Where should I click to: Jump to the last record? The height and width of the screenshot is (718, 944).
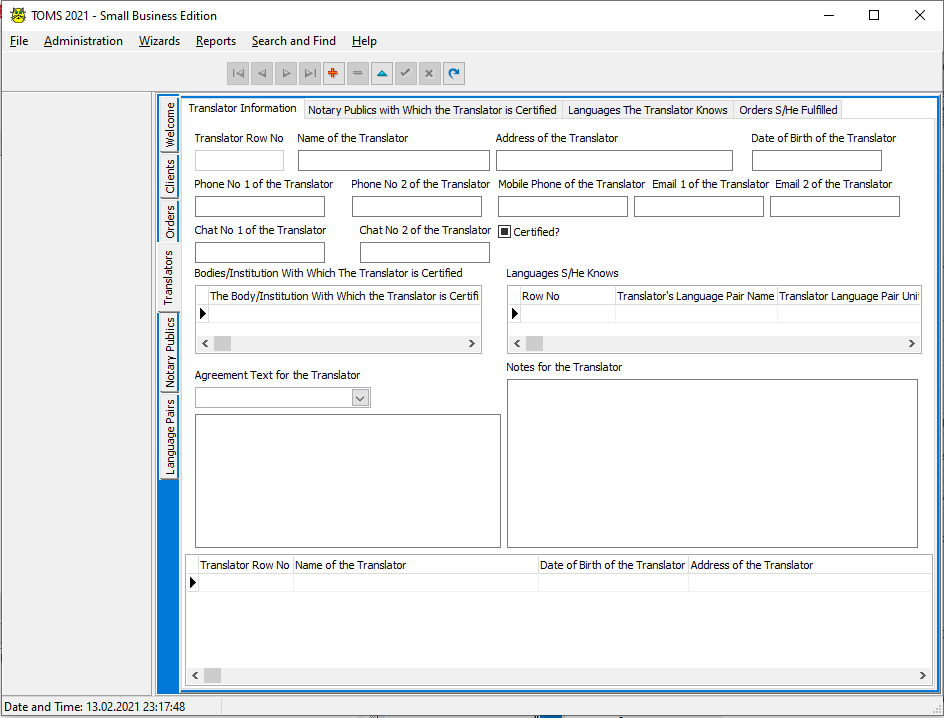[310, 73]
